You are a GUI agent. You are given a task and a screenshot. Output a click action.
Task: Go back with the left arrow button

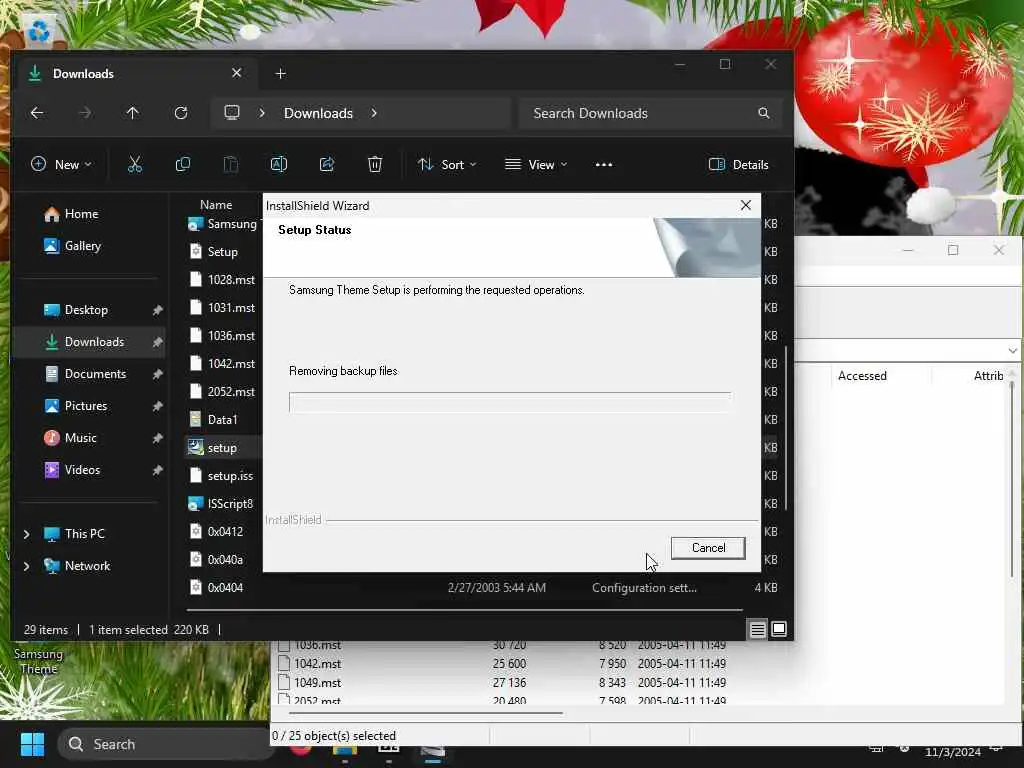37,113
